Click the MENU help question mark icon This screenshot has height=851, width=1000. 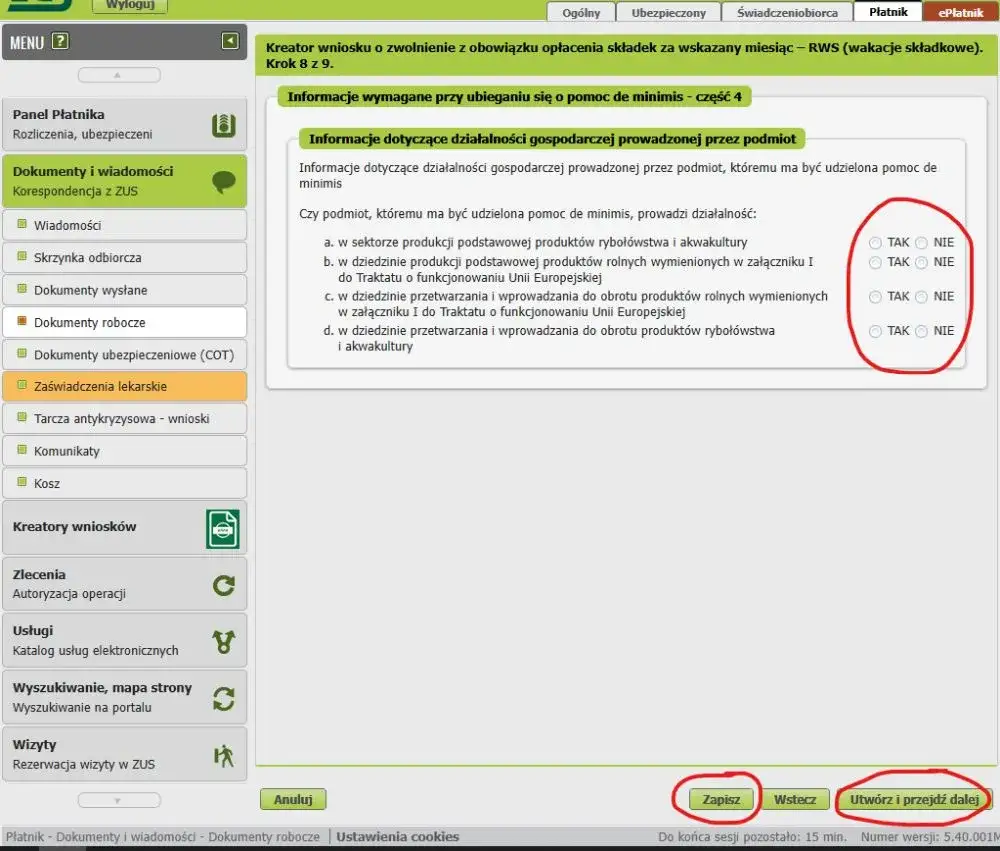tap(60, 41)
